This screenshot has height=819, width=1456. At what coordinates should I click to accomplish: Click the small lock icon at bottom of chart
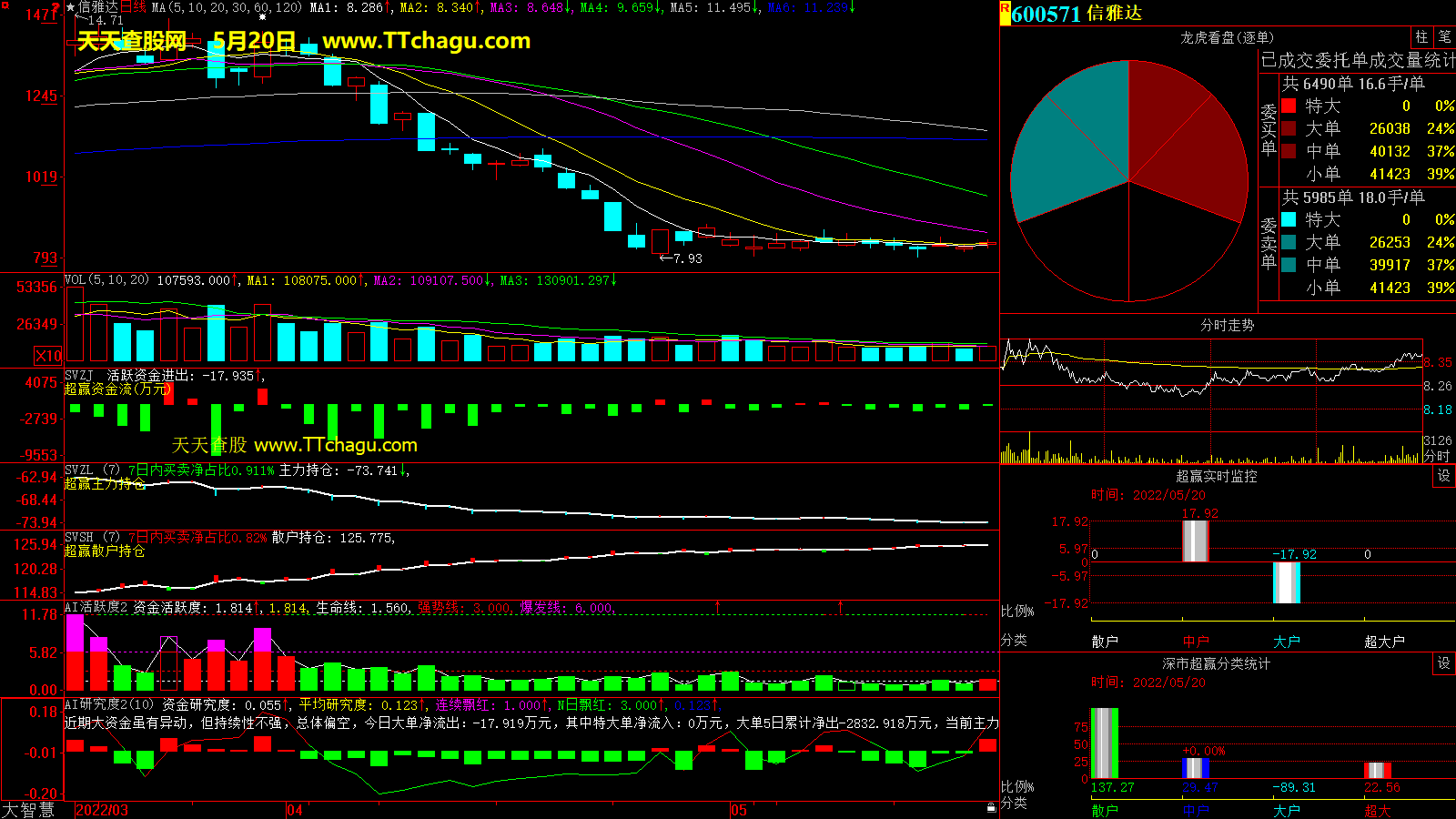pos(991,807)
